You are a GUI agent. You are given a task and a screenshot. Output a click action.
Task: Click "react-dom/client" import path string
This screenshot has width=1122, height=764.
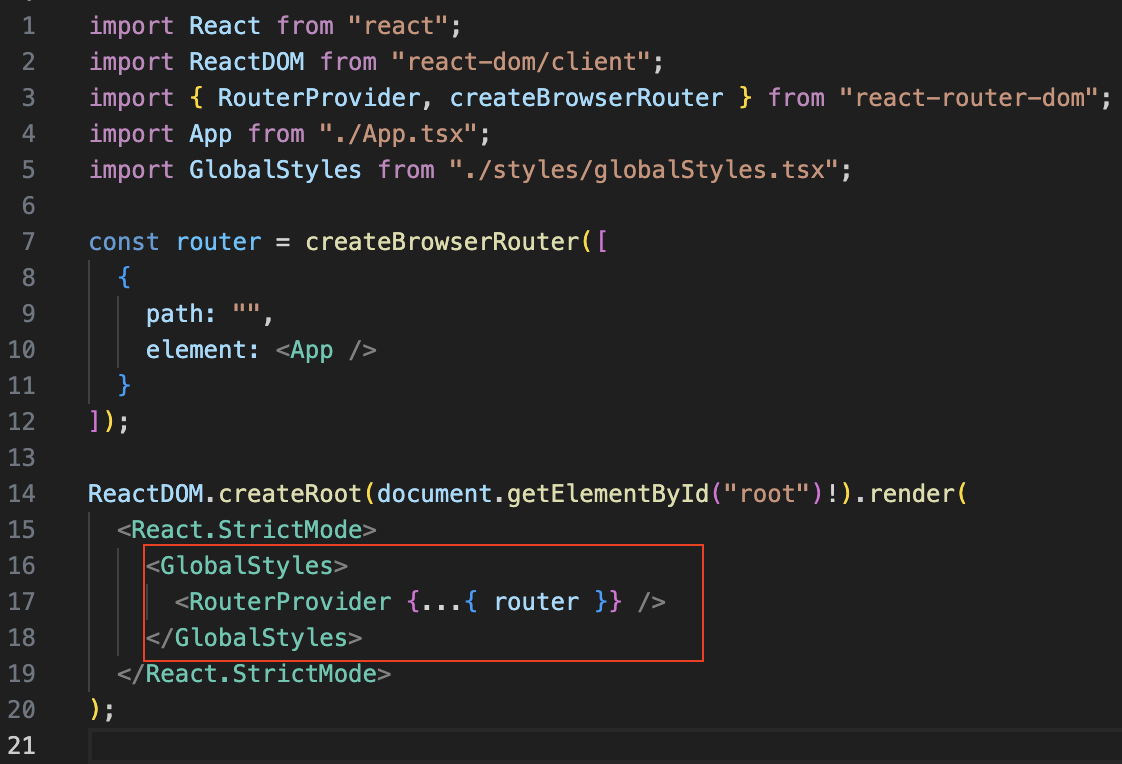point(521,62)
